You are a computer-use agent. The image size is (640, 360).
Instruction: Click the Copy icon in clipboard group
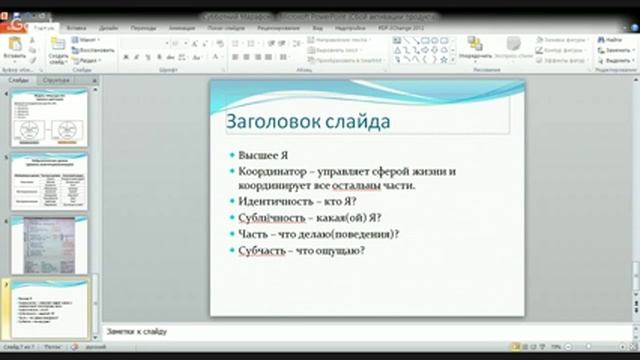pos(33,51)
